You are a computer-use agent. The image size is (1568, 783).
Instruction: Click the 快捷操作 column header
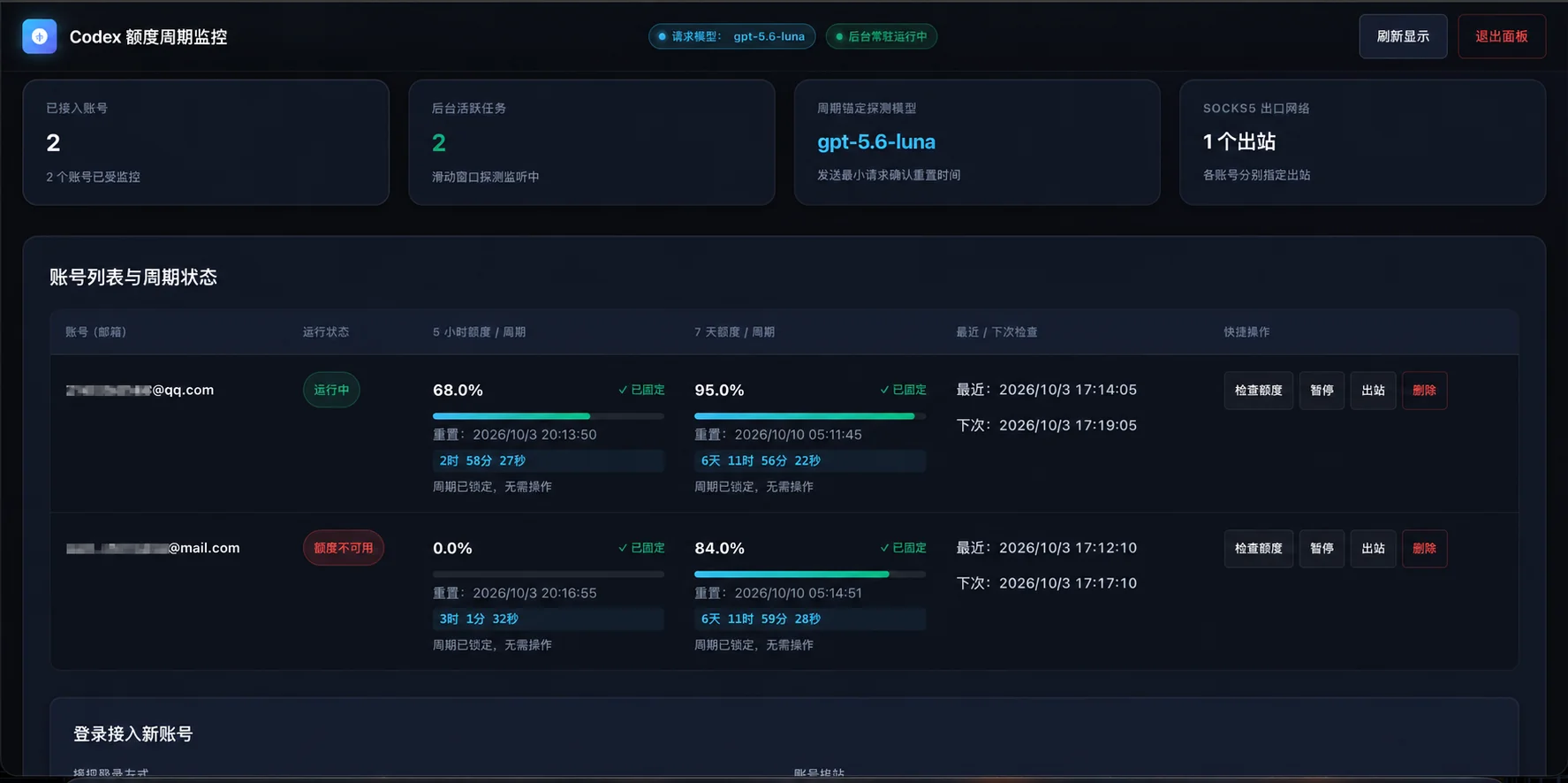1246,331
